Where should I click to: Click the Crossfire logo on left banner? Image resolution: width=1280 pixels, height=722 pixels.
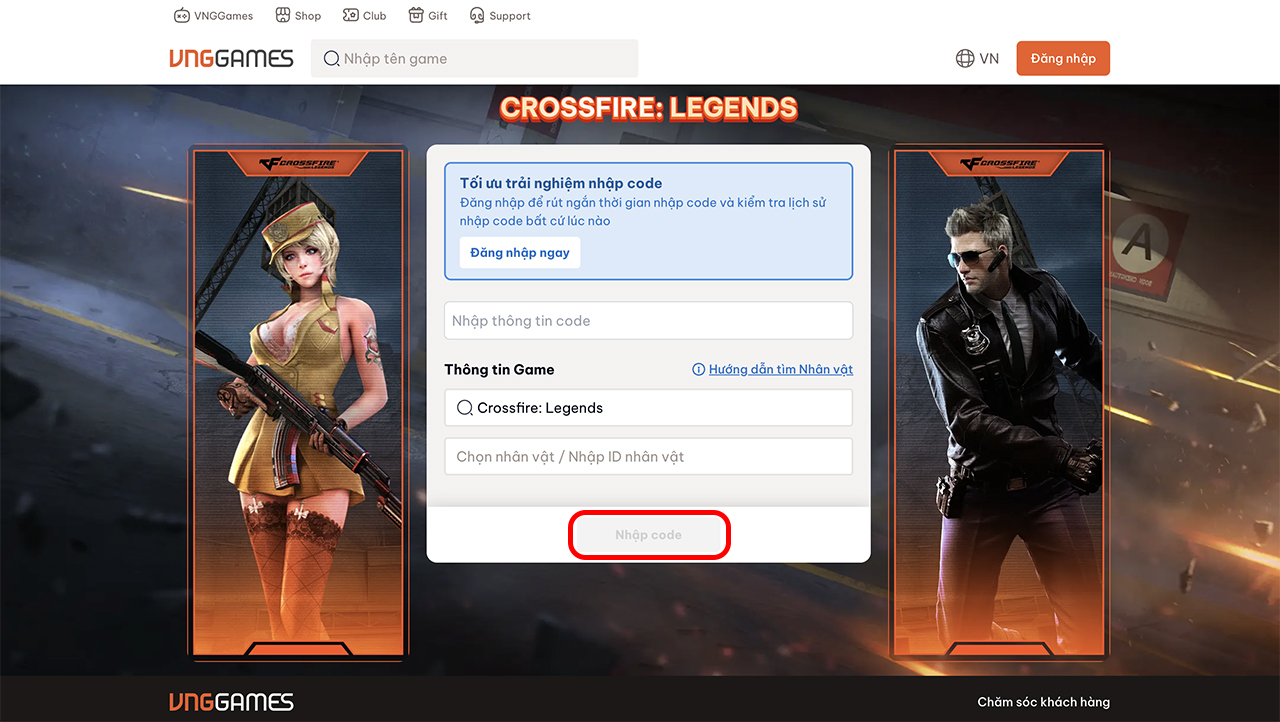point(298,162)
